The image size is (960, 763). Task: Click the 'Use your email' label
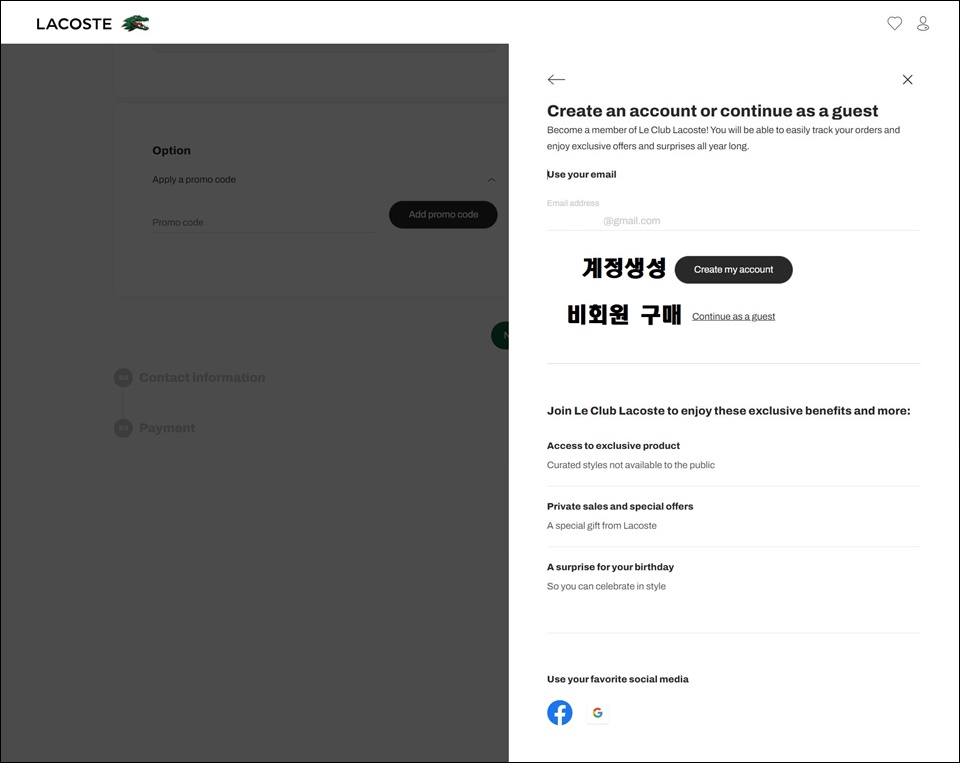coord(582,175)
